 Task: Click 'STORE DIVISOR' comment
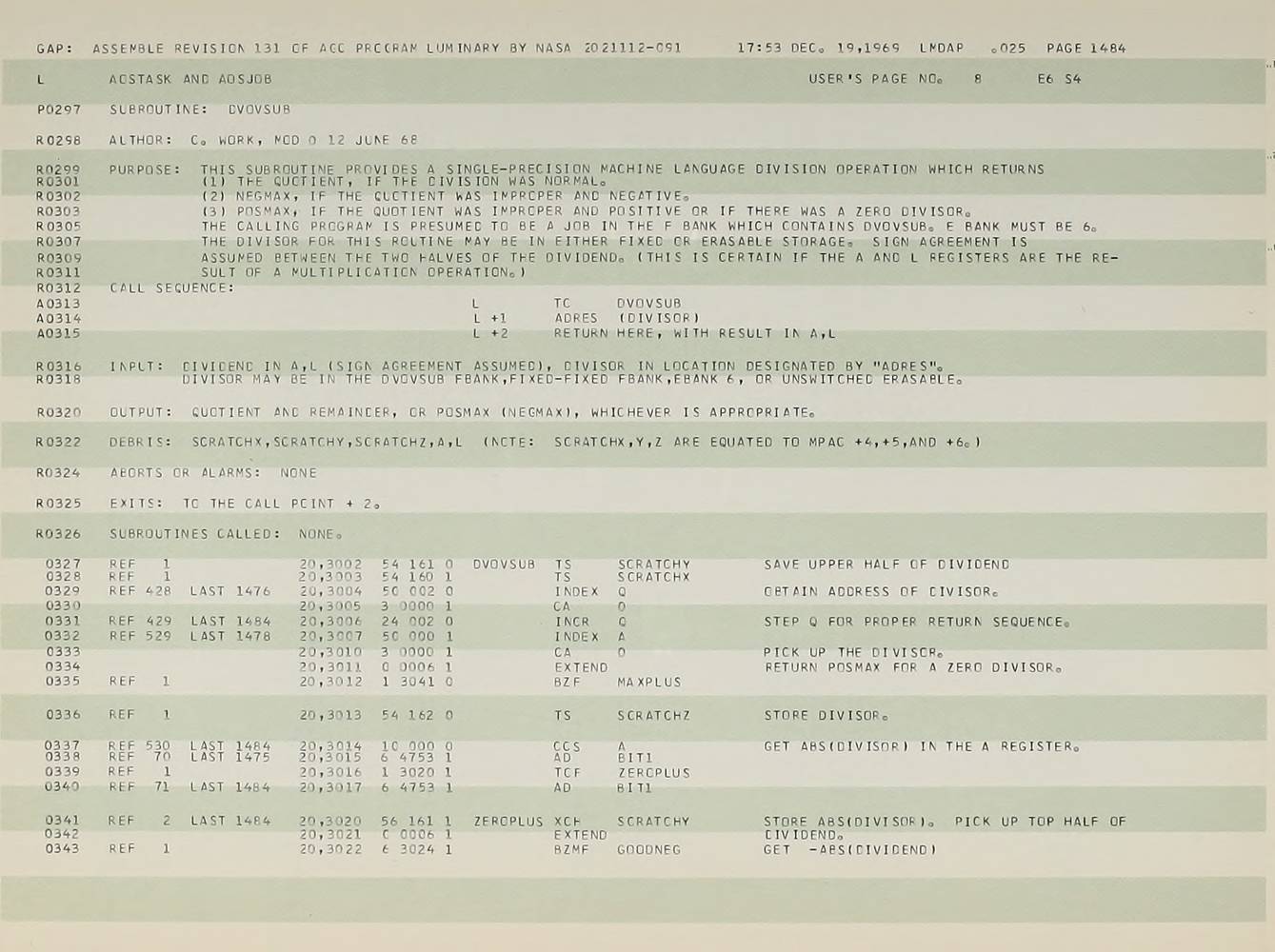pos(827,715)
